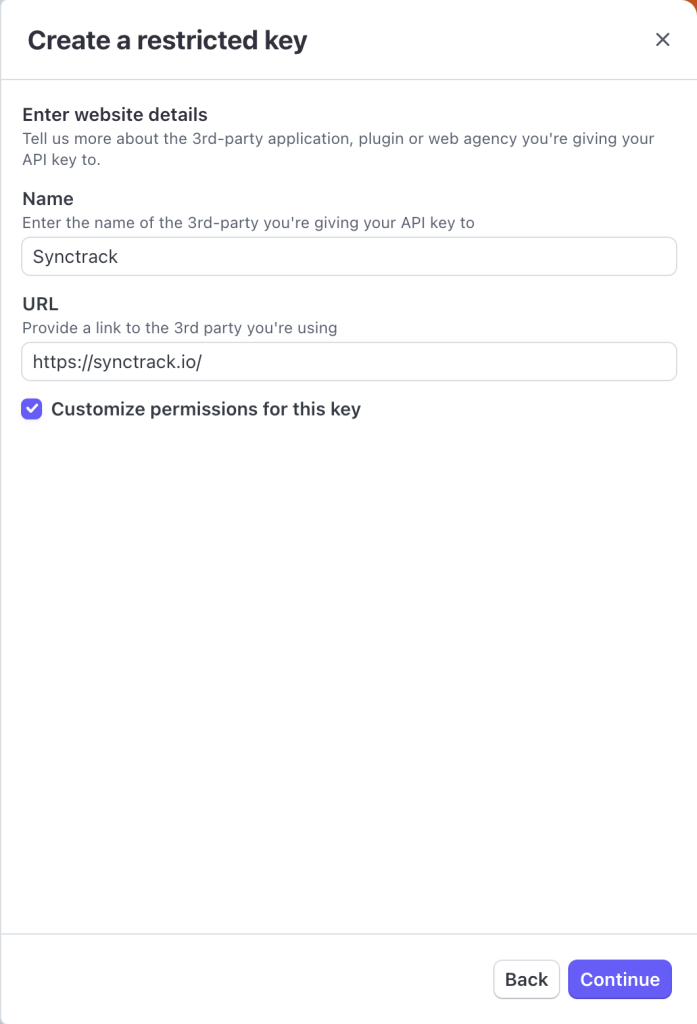697x1024 pixels.
Task: Click the Customize permissions for this key label
Action: 206,409
